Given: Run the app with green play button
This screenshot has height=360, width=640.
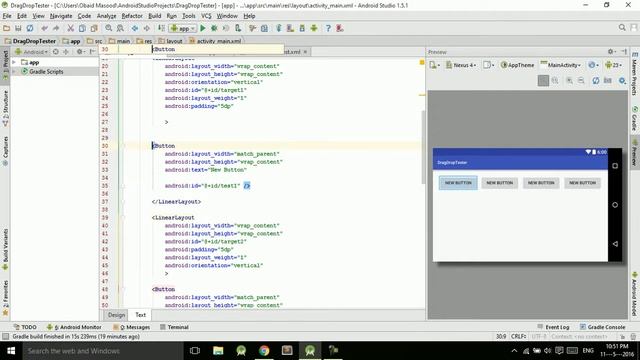Looking at the screenshot, I should point(203,28).
